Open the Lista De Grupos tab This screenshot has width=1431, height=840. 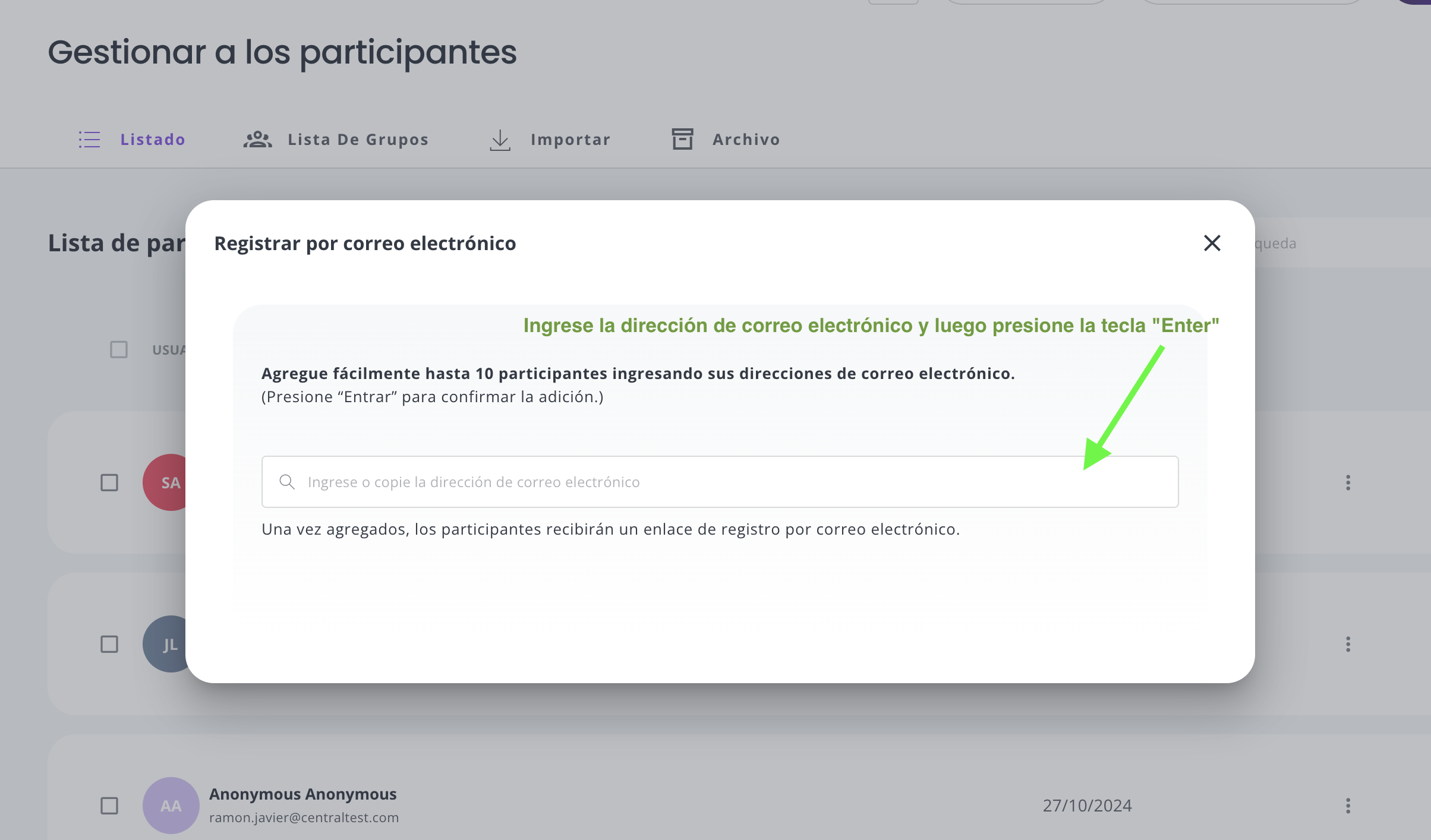coord(336,140)
